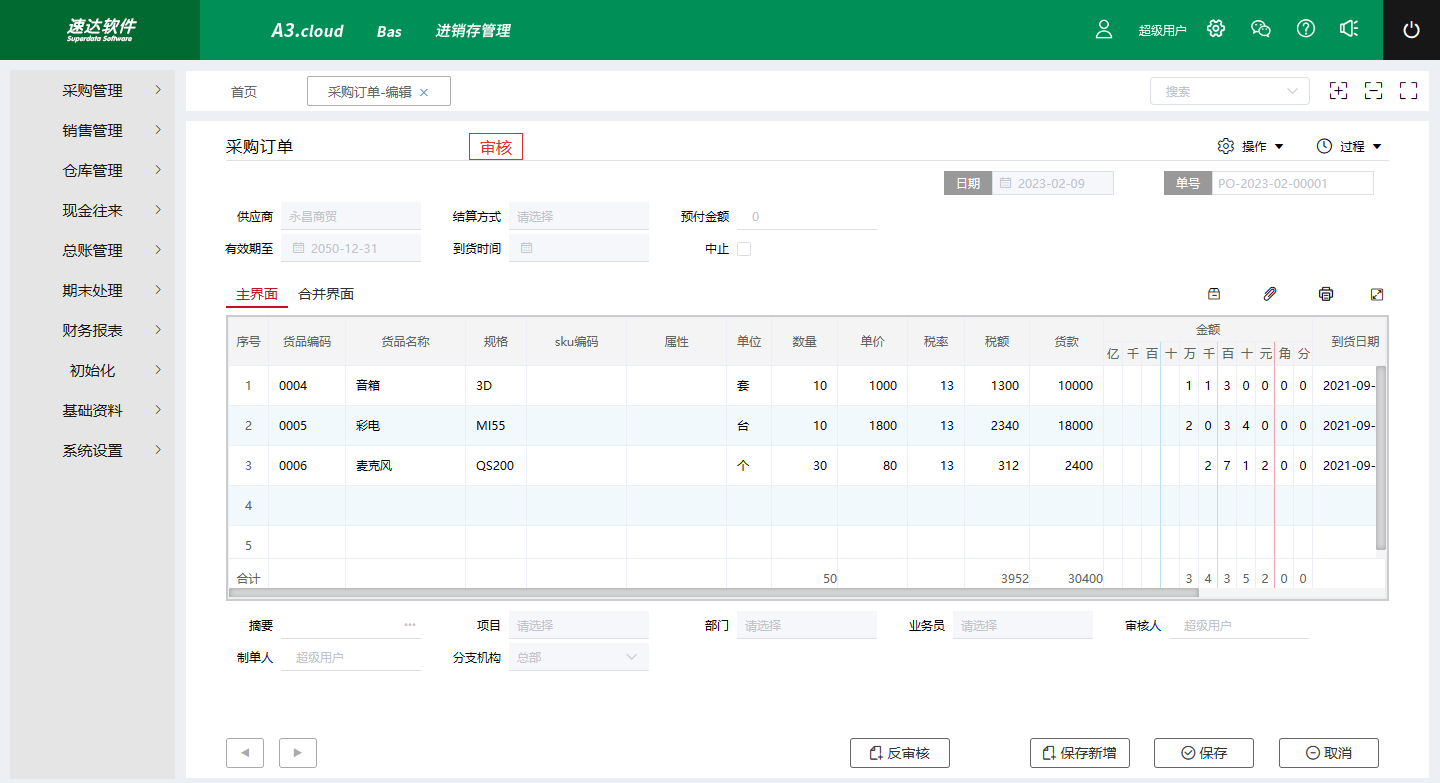Screen dimensions: 1440x783
Task: Open announcements via the speaker icon
Action: tap(1349, 29)
